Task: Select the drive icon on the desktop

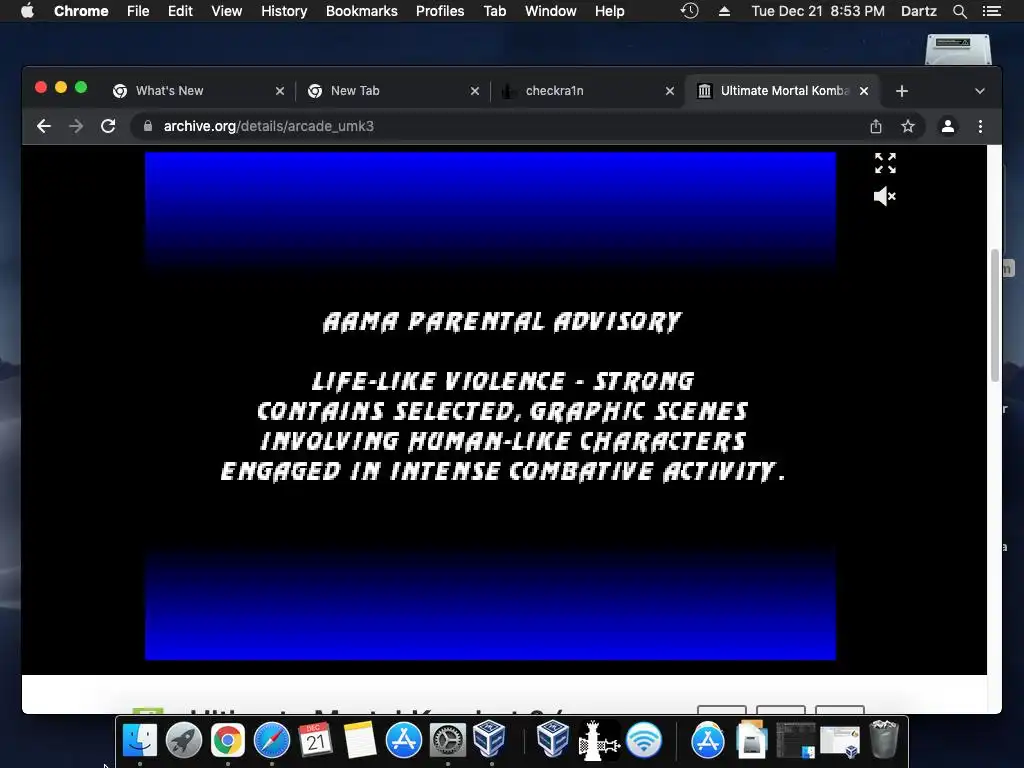Action: click(x=958, y=50)
